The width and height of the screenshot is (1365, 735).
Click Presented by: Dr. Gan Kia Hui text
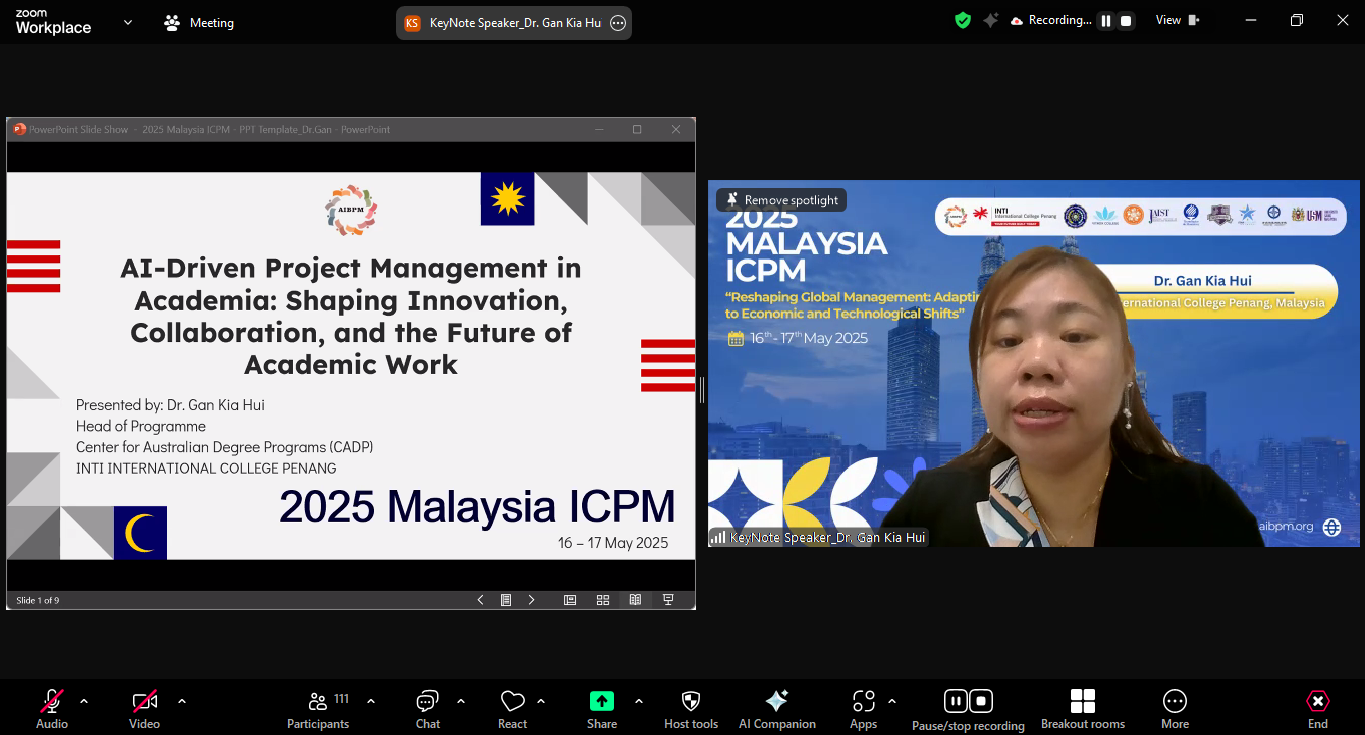170,405
